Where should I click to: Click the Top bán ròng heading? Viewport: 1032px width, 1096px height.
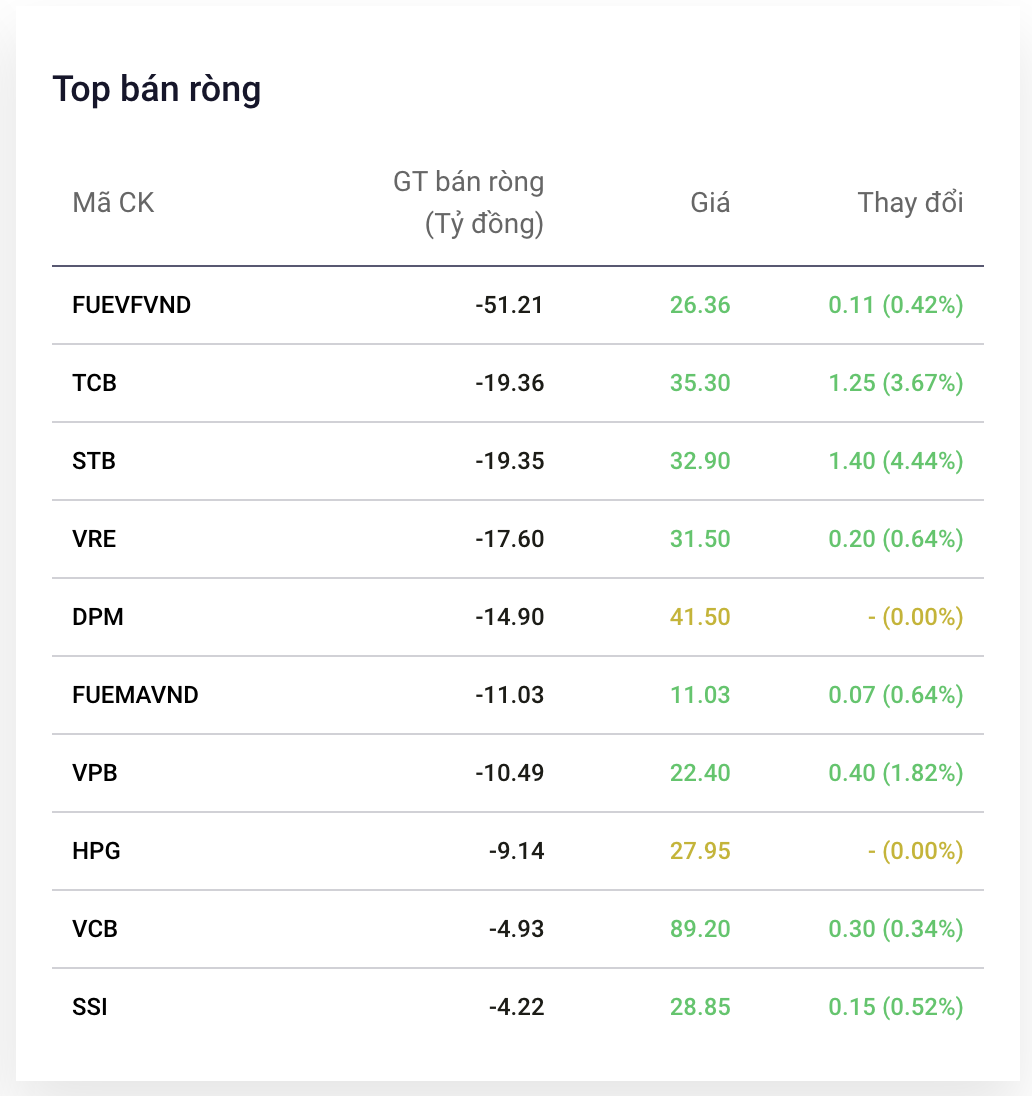pyautogui.click(x=157, y=89)
